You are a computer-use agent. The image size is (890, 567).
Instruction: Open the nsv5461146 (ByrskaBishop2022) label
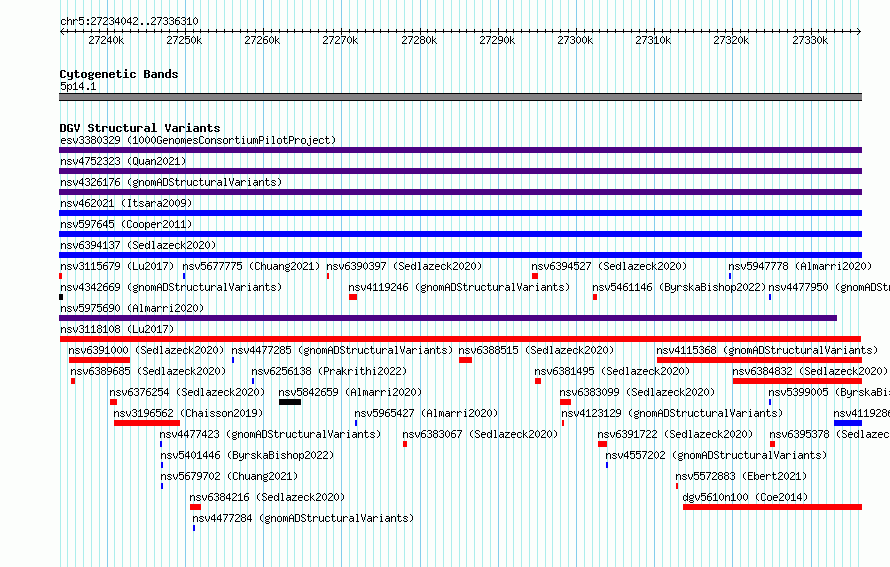tap(679, 287)
